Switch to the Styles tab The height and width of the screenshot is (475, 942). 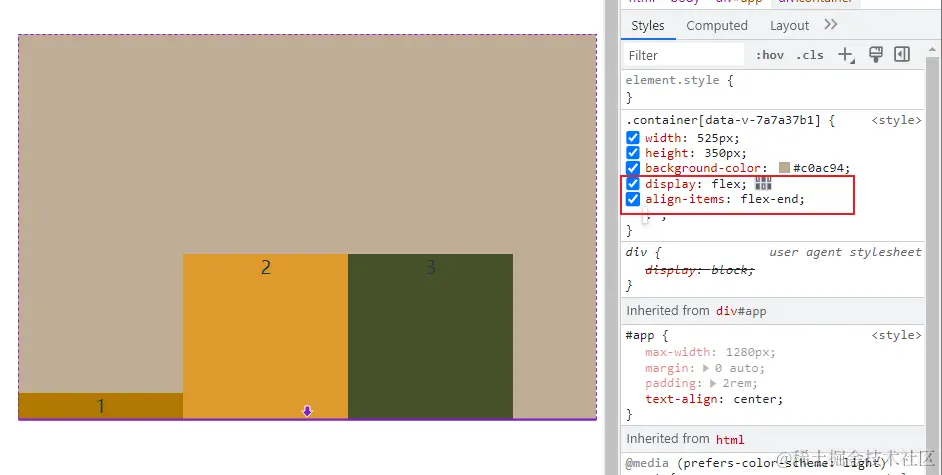click(x=648, y=26)
